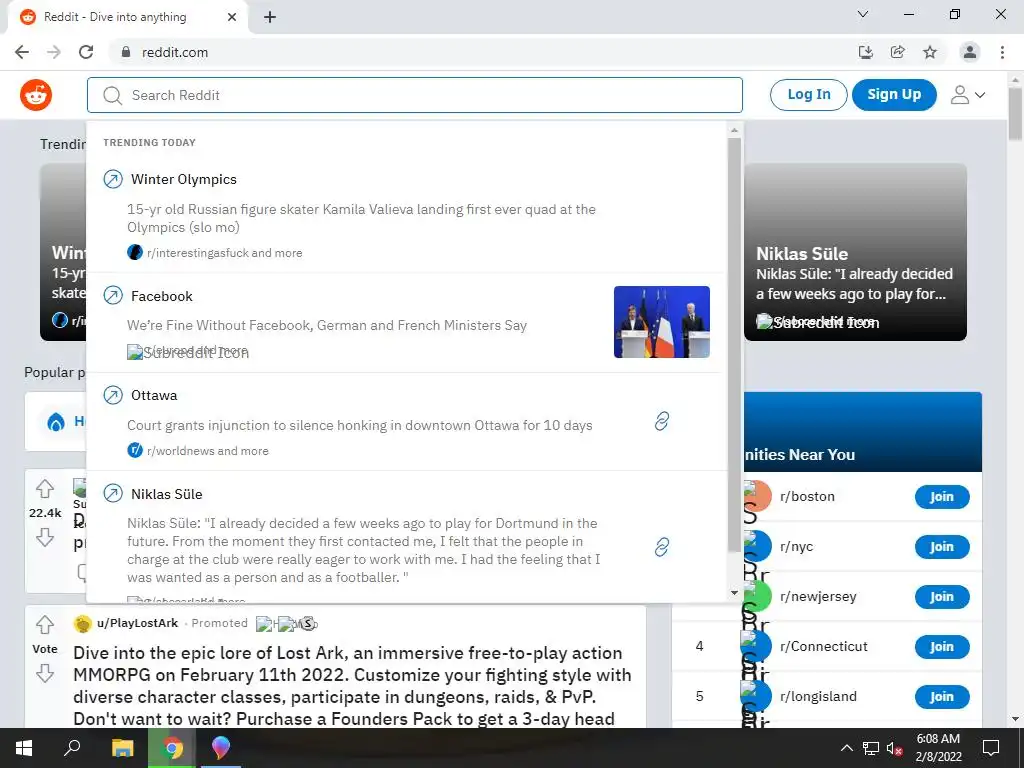Open the Ottawa trending result
1024x768 pixels.
point(406,422)
